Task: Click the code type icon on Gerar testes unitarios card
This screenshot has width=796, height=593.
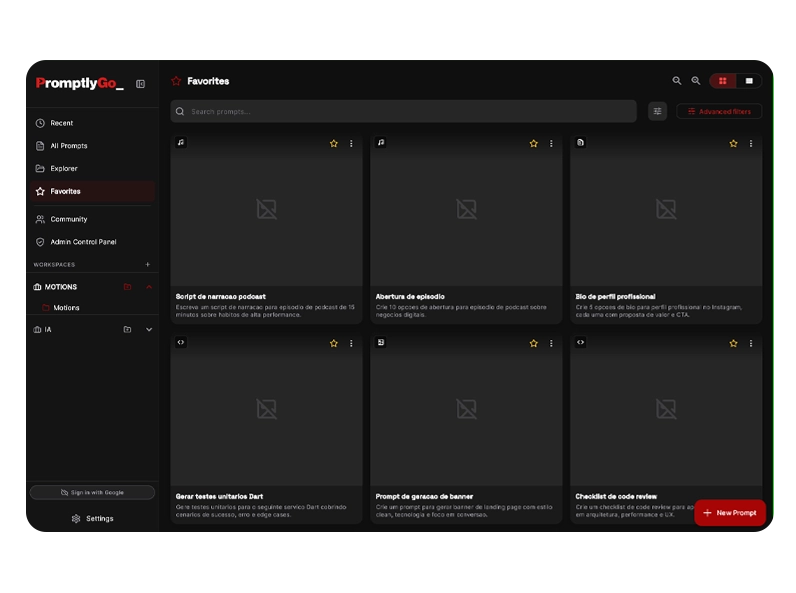Action: [181, 342]
